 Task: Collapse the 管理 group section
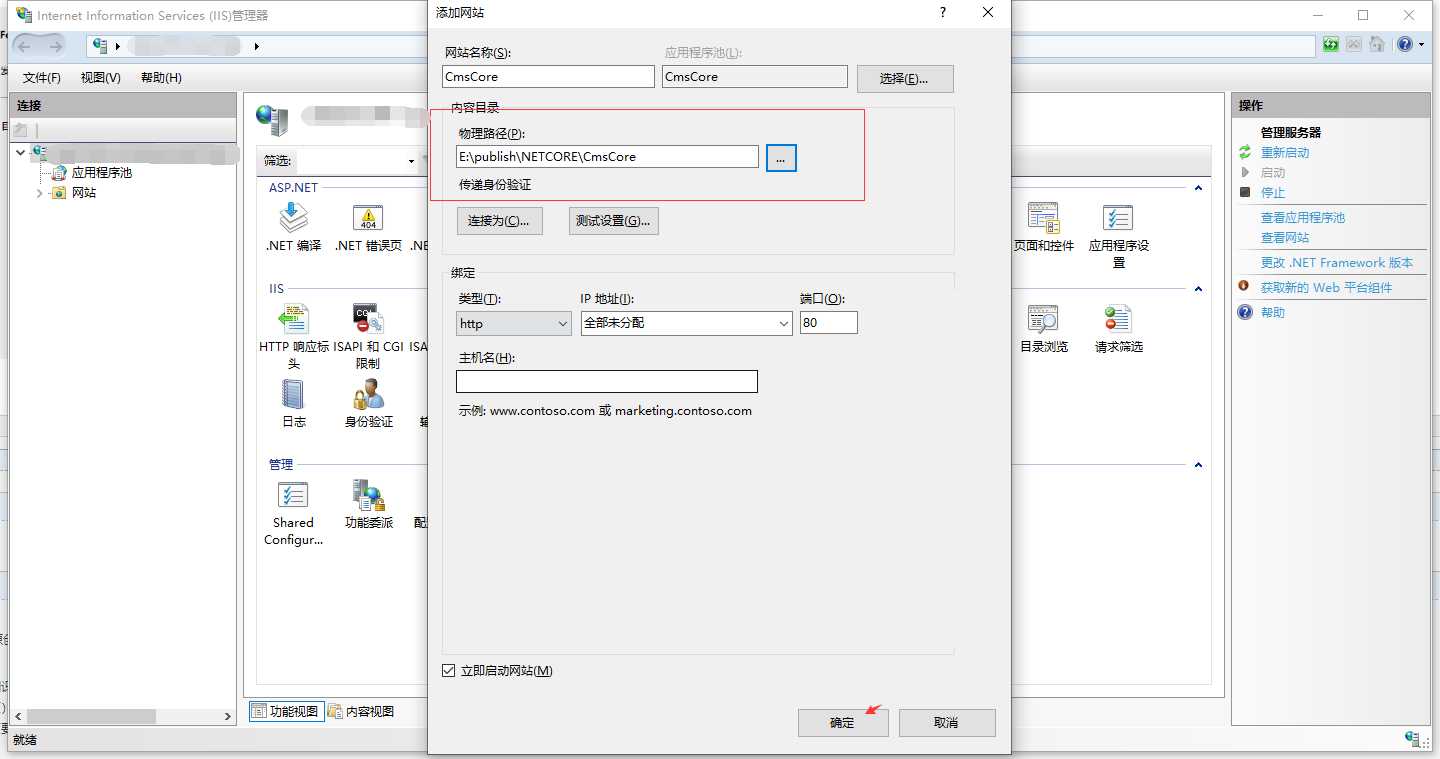click(1198, 465)
